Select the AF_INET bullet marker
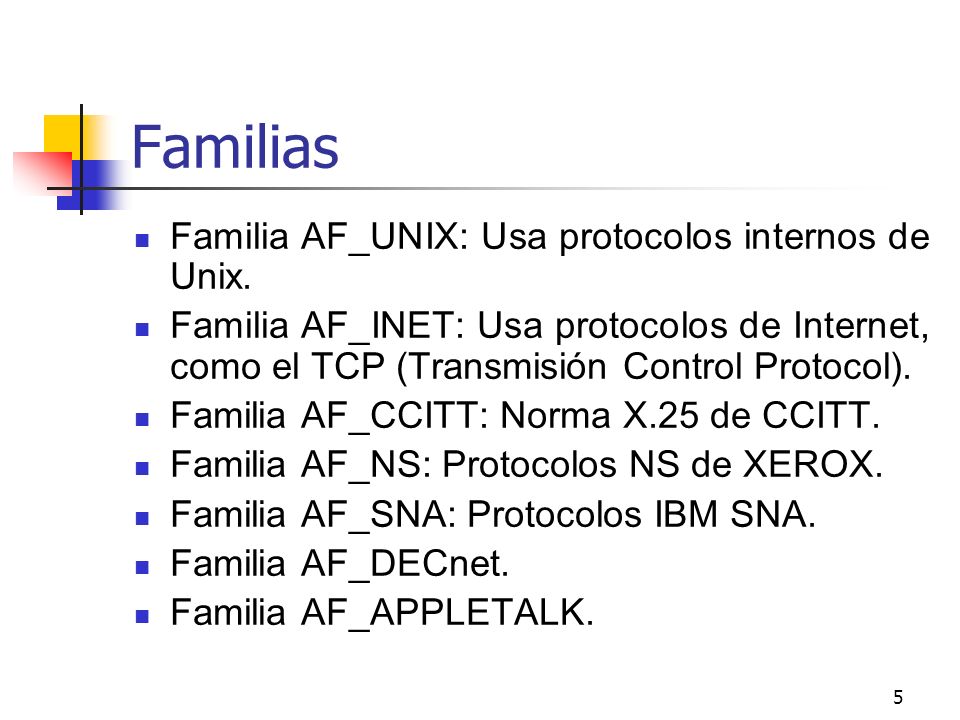This screenshot has height=720, width=960. [142, 330]
